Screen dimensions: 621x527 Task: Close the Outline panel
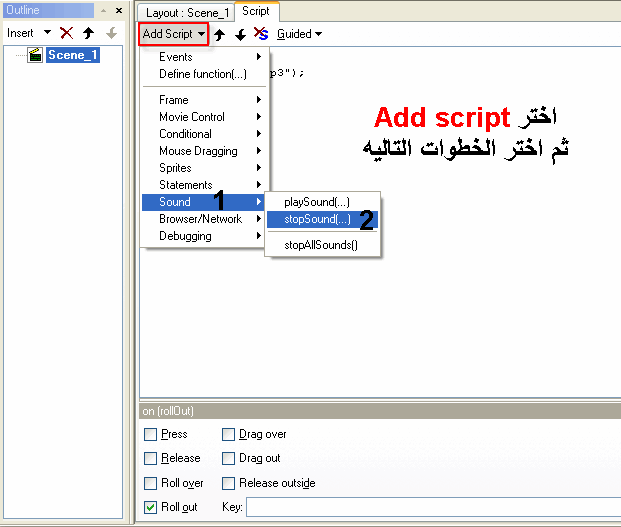coord(119,11)
